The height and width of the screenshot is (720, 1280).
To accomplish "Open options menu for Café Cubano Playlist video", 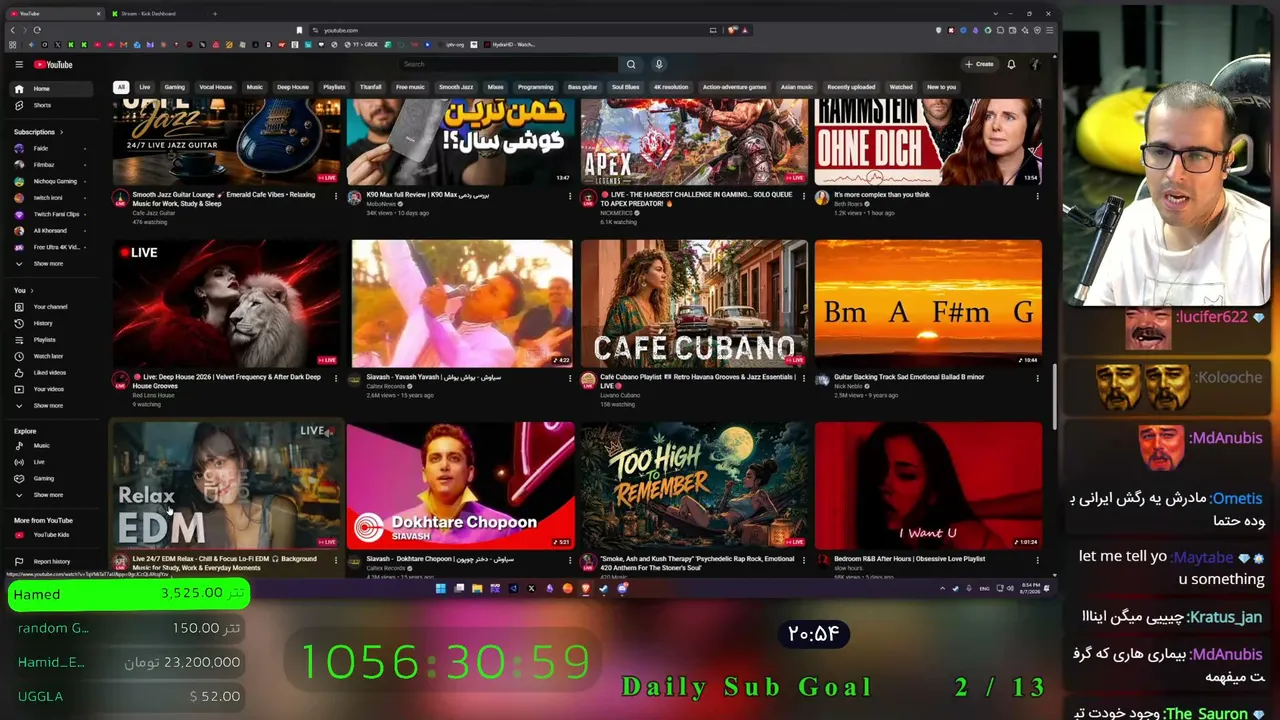I will (803, 378).
